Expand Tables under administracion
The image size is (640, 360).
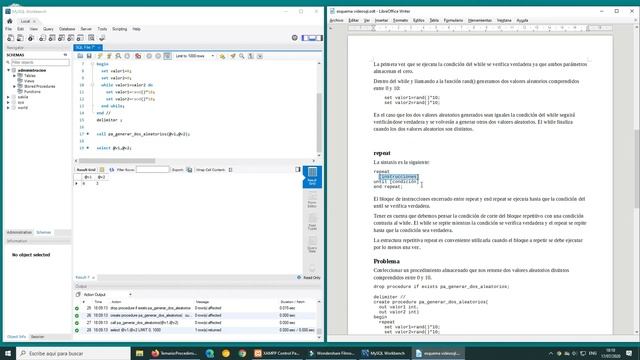point(14,76)
